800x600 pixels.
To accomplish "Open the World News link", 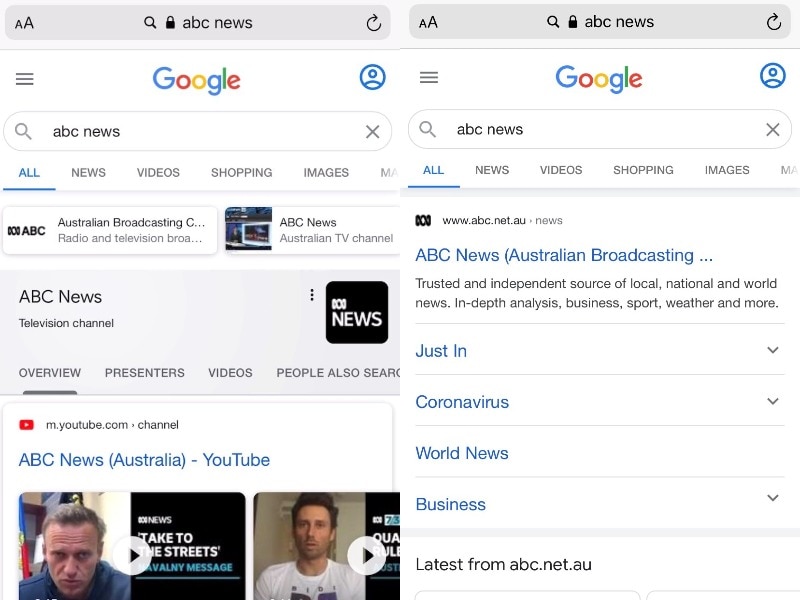I will point(462,453).
